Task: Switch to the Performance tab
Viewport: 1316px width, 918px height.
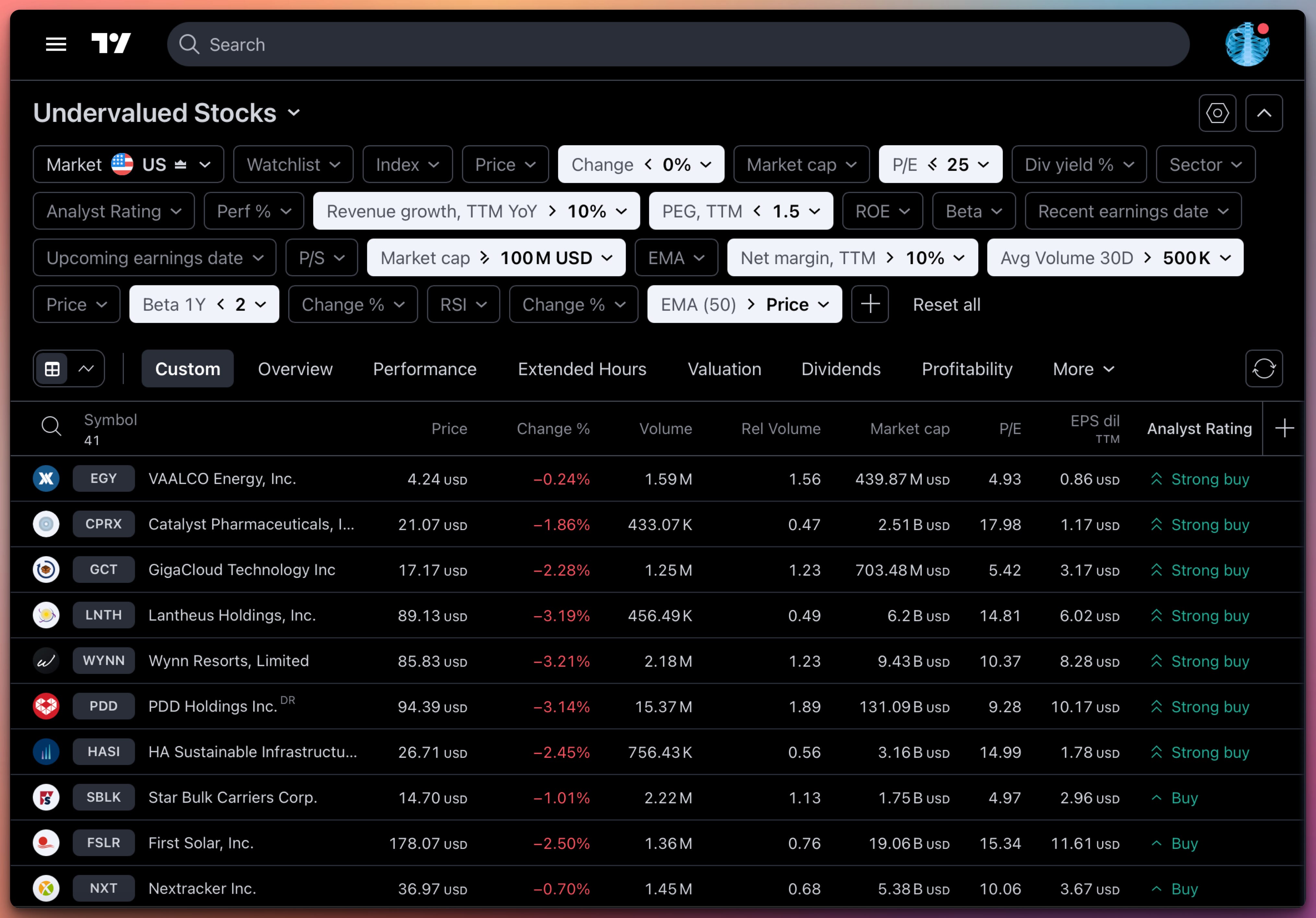Action: coord(425,369)
